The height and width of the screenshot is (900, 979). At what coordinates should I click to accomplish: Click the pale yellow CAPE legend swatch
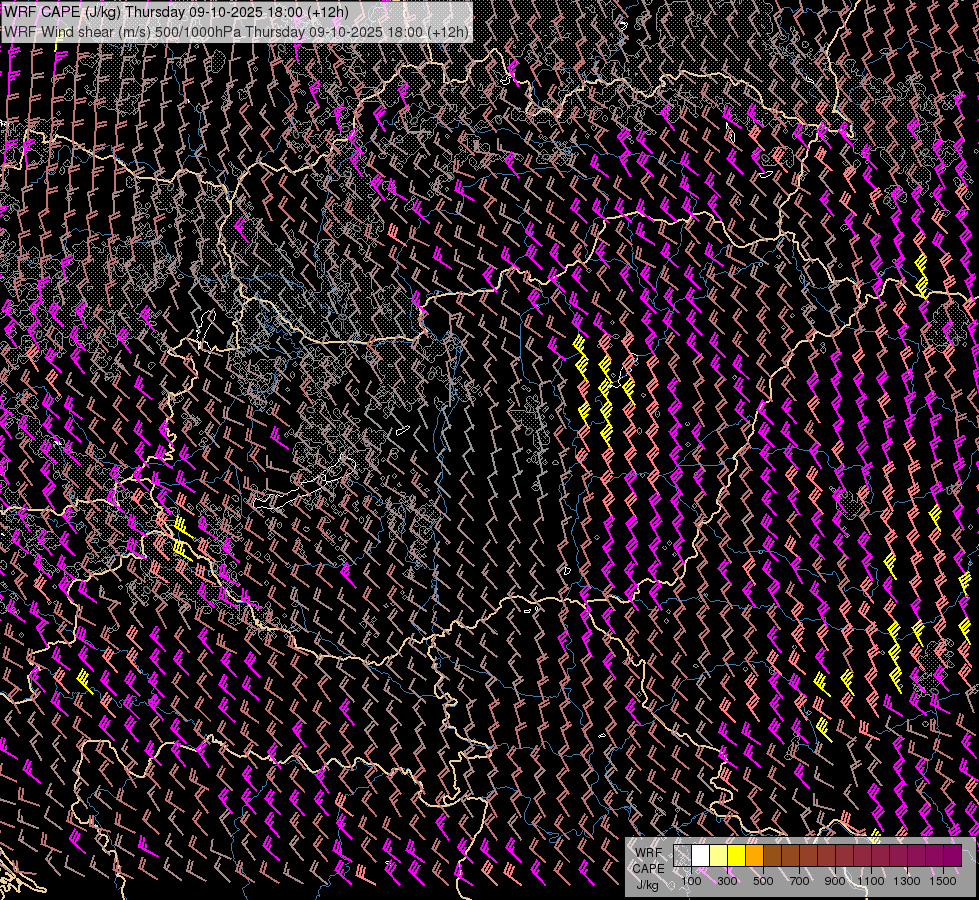tap(719, 856)
